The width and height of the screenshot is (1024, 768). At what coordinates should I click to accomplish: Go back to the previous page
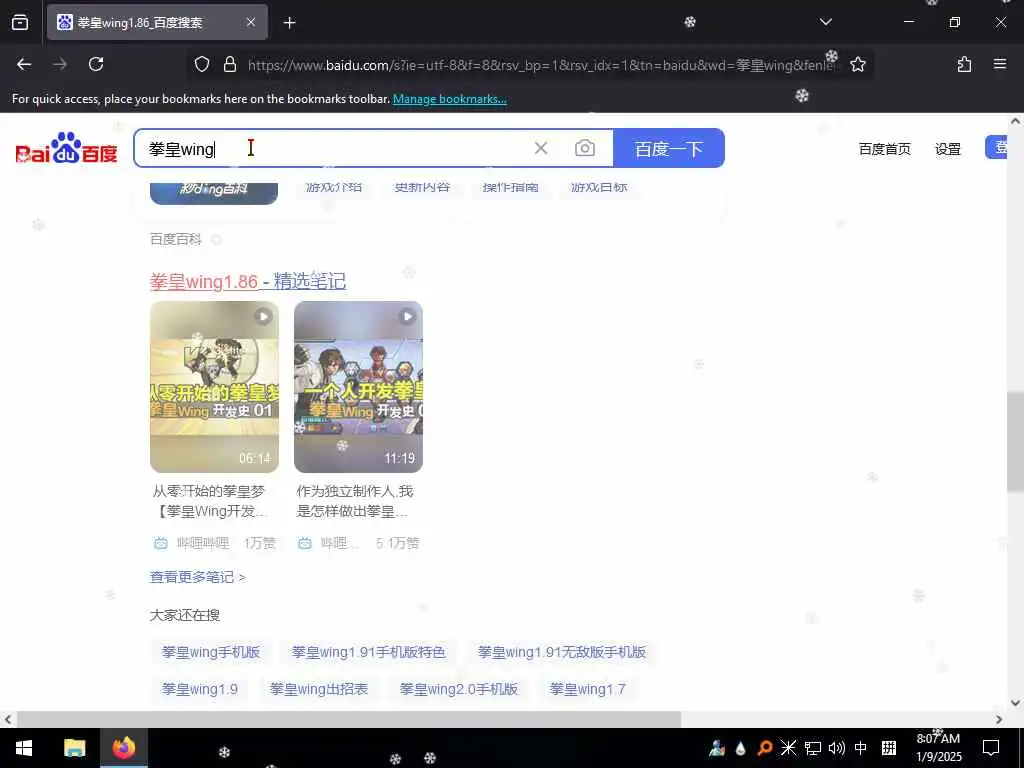(24, 64)
